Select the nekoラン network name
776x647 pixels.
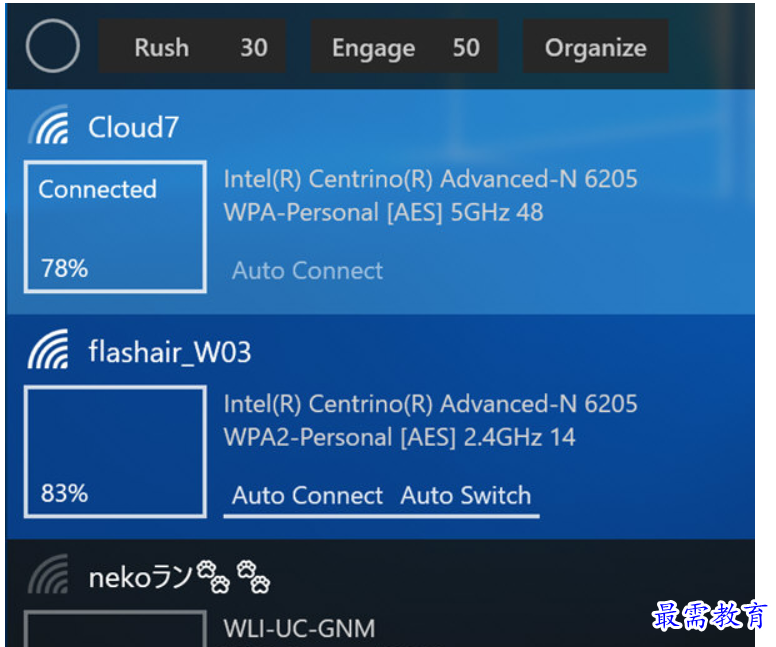point(179,577)
